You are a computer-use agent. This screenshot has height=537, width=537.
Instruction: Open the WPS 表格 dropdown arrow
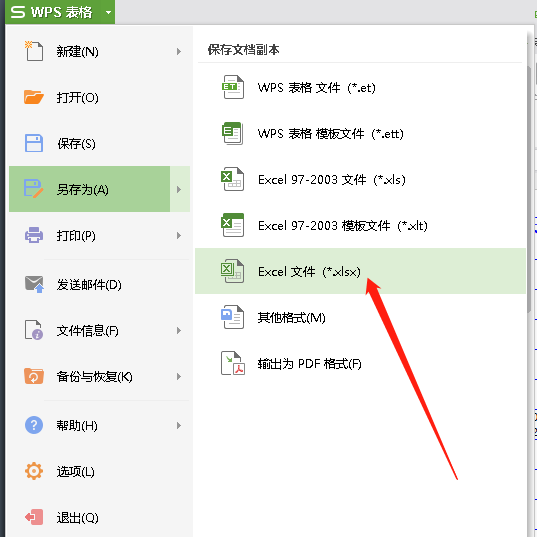[x=109, y=13]
